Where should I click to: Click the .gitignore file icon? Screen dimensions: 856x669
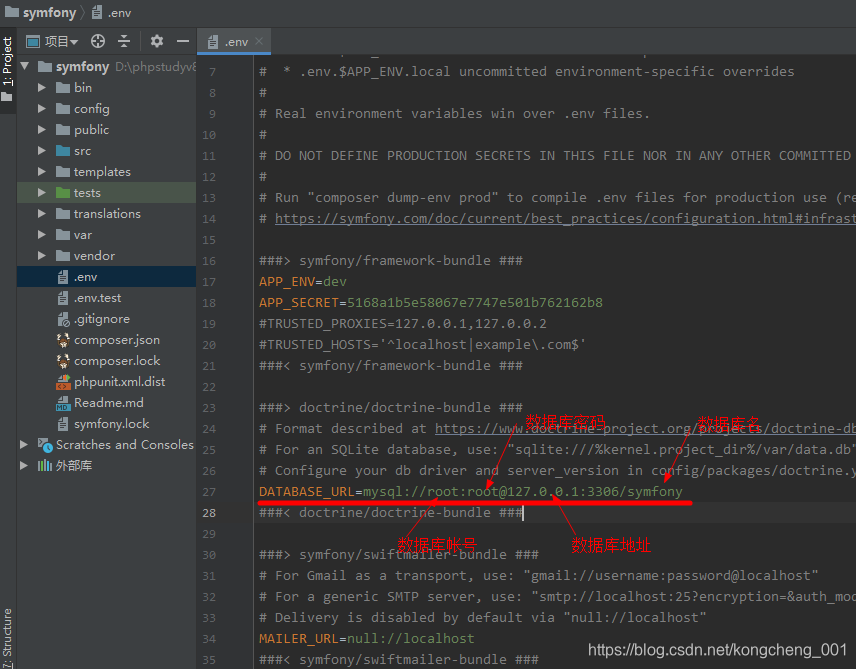(x=63, y=319)
